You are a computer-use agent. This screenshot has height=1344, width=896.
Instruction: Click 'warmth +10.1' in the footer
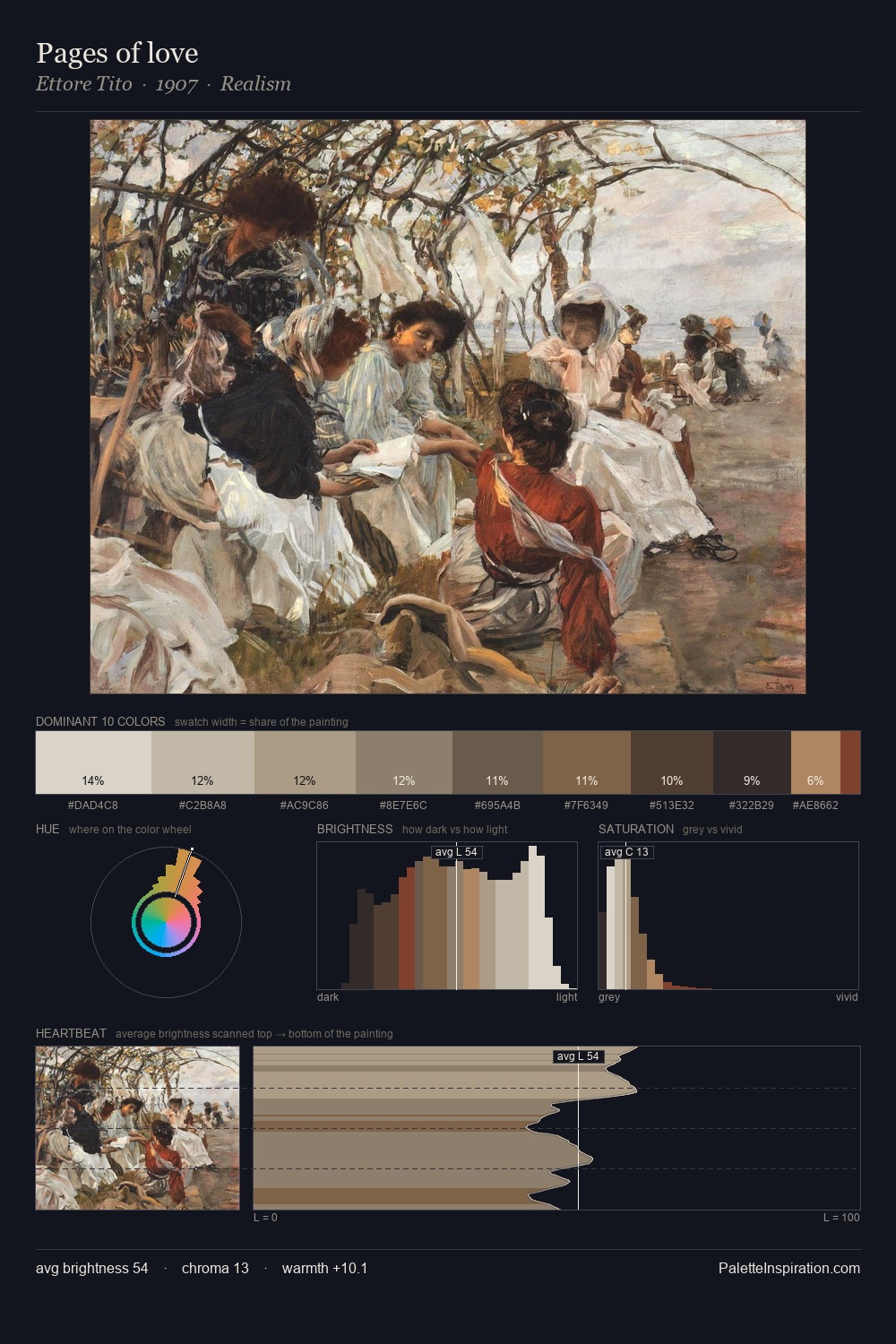tap(324, 1268)
